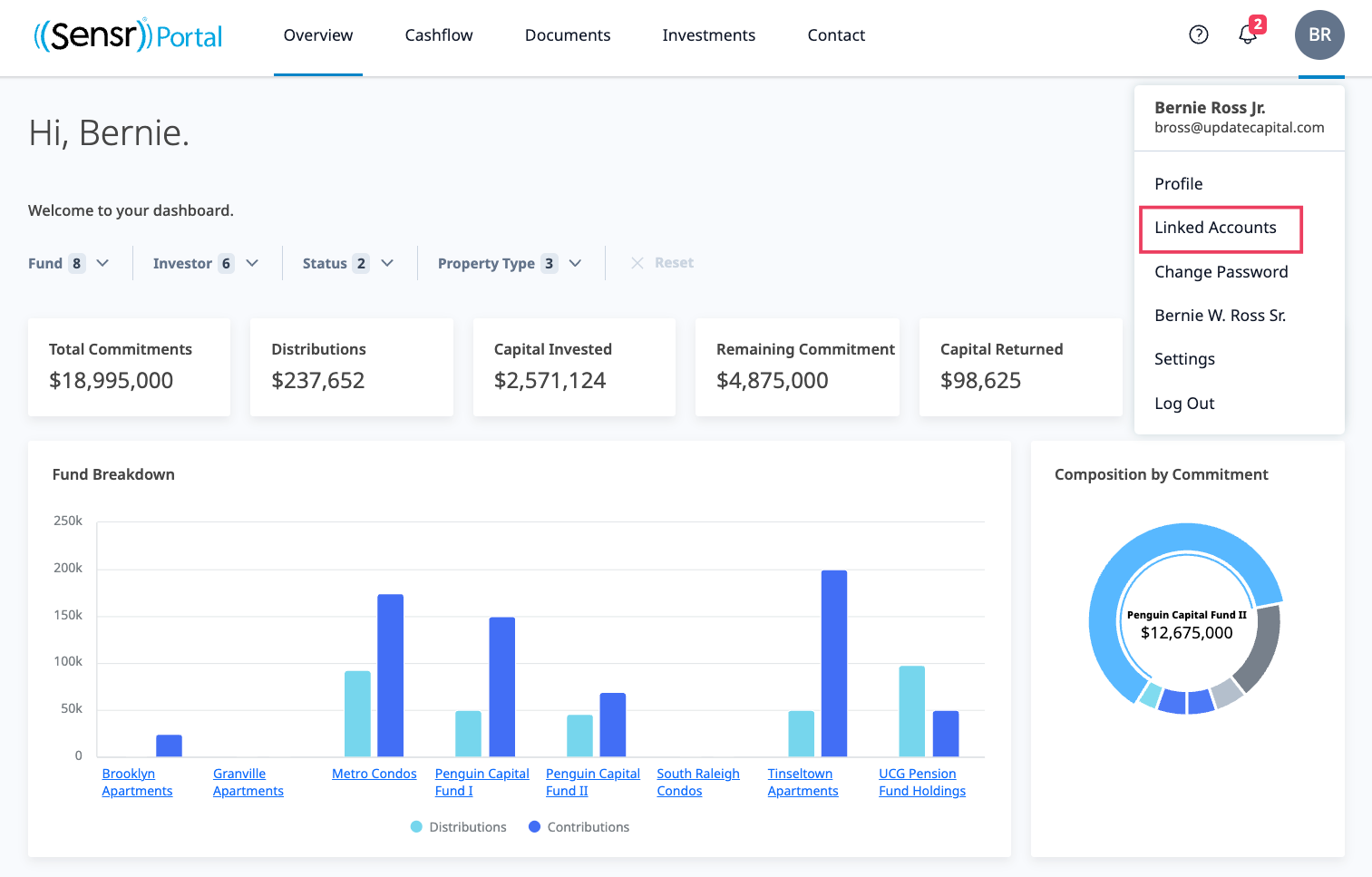Screen dimensions: 1372x877
Task: Click the Total Commitments summary card
Action: tap(129, 366)
